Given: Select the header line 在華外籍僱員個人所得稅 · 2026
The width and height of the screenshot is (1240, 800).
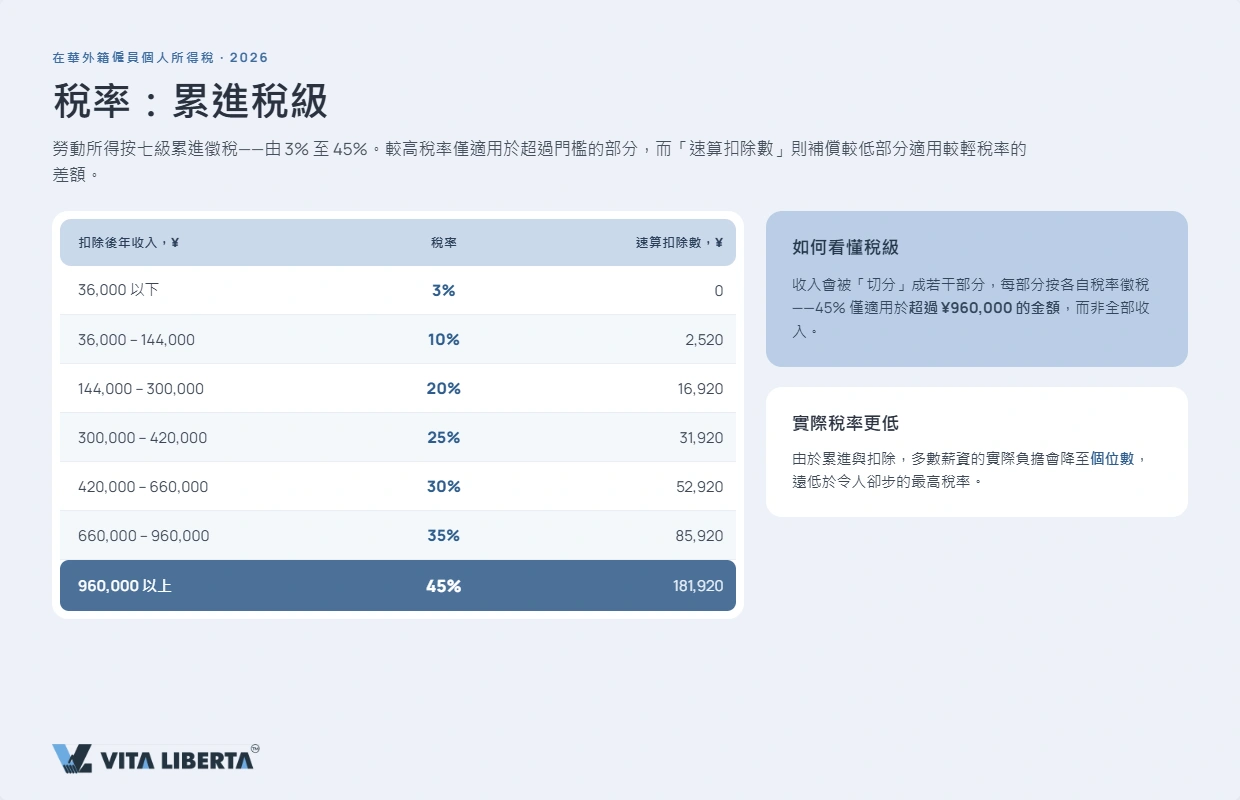Looking at the screenshot, I should [x=160, y=58].
